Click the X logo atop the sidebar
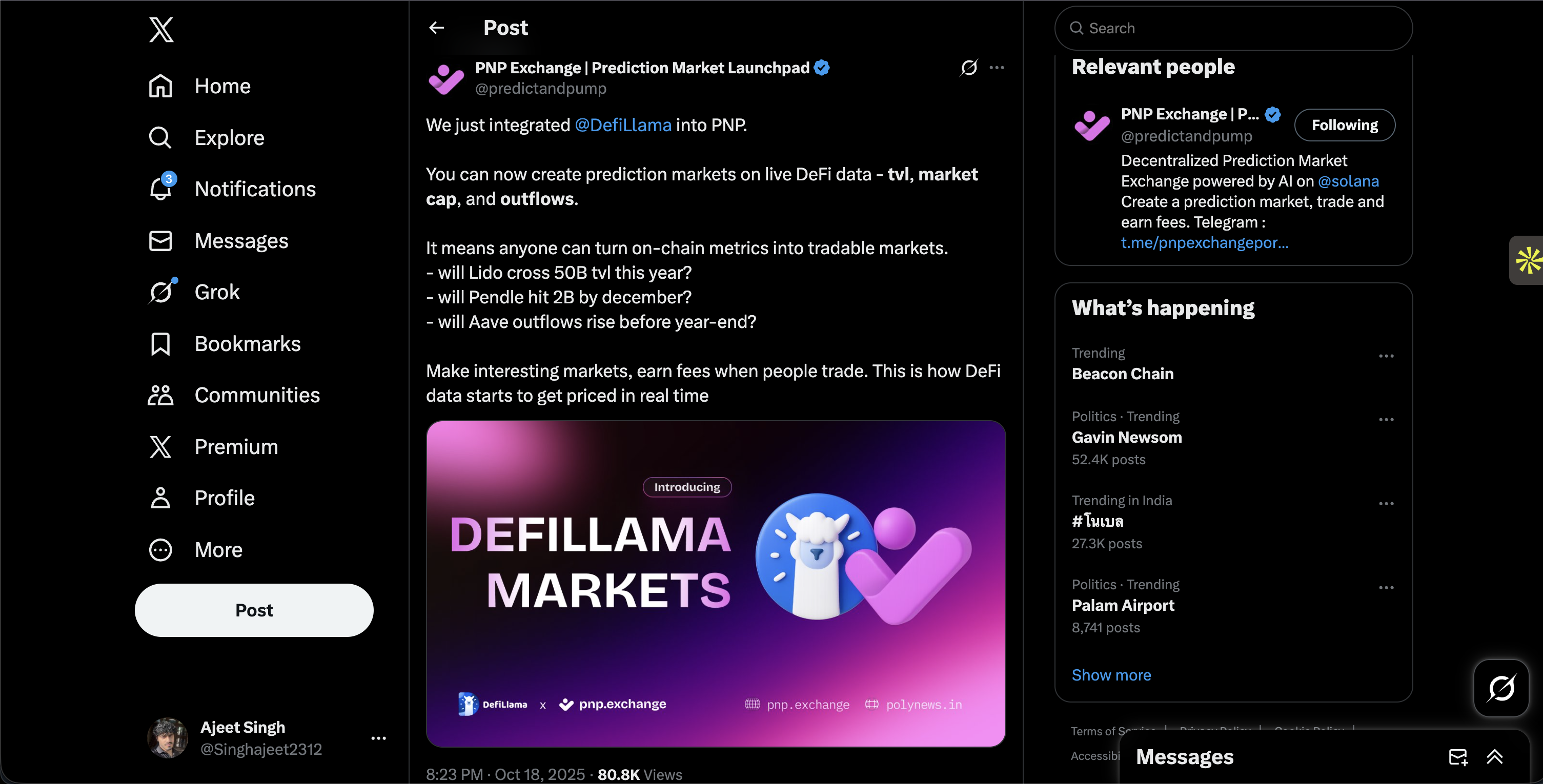Viewport: 1543px width, 784px height. 160,29
